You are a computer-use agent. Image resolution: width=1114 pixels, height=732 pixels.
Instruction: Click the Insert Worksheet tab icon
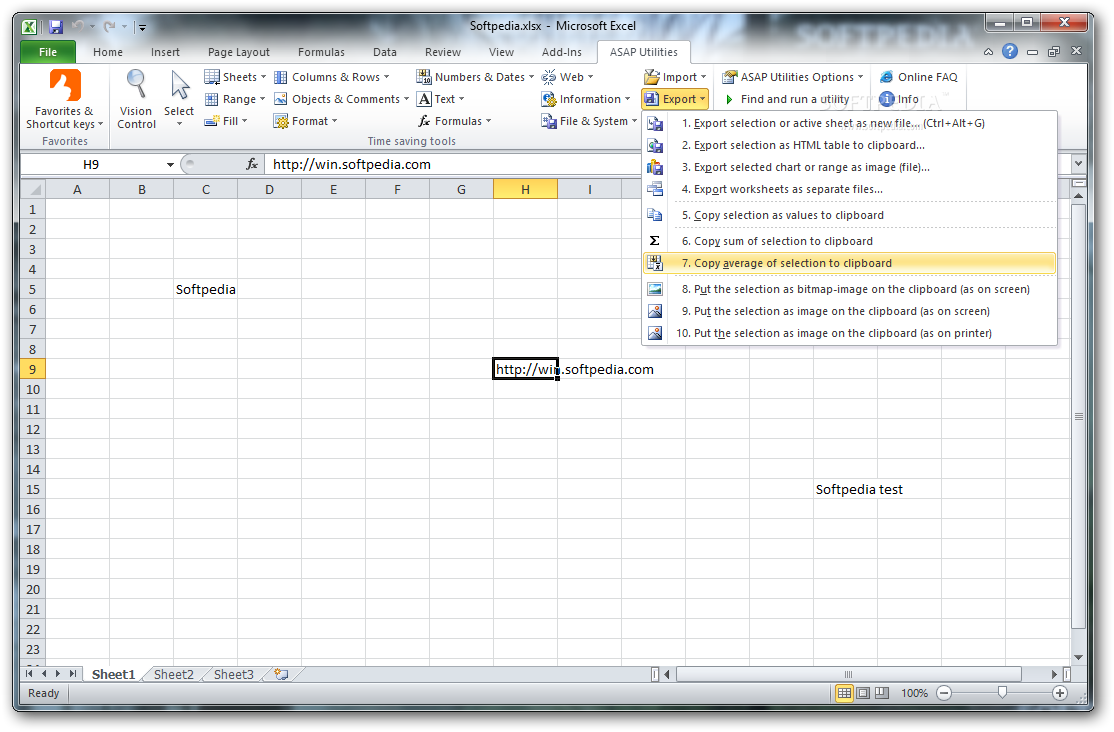(x=281, y=674)
